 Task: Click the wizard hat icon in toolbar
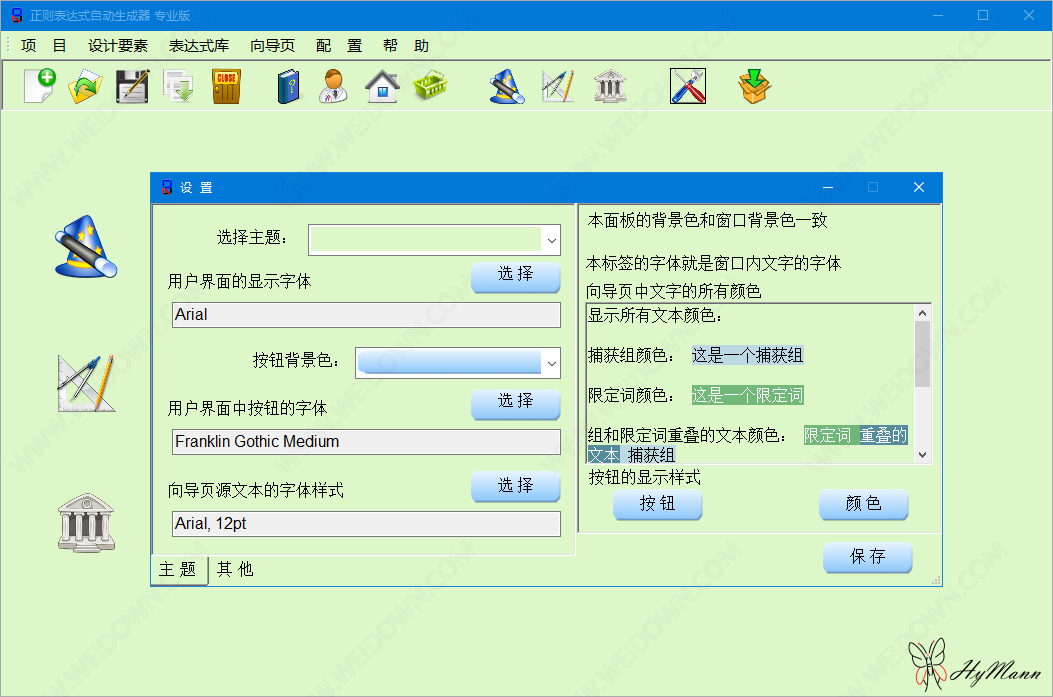(x=507, y=86)
